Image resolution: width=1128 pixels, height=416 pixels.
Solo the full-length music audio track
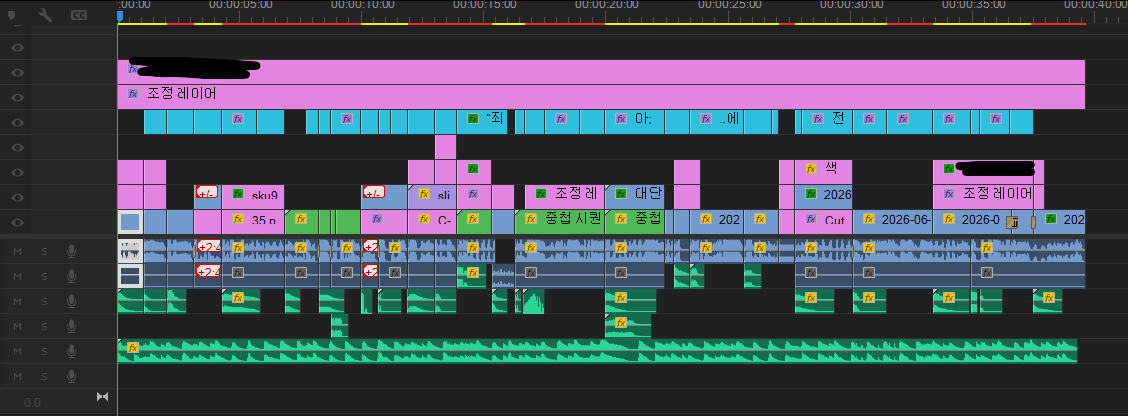tap(44, 351)
